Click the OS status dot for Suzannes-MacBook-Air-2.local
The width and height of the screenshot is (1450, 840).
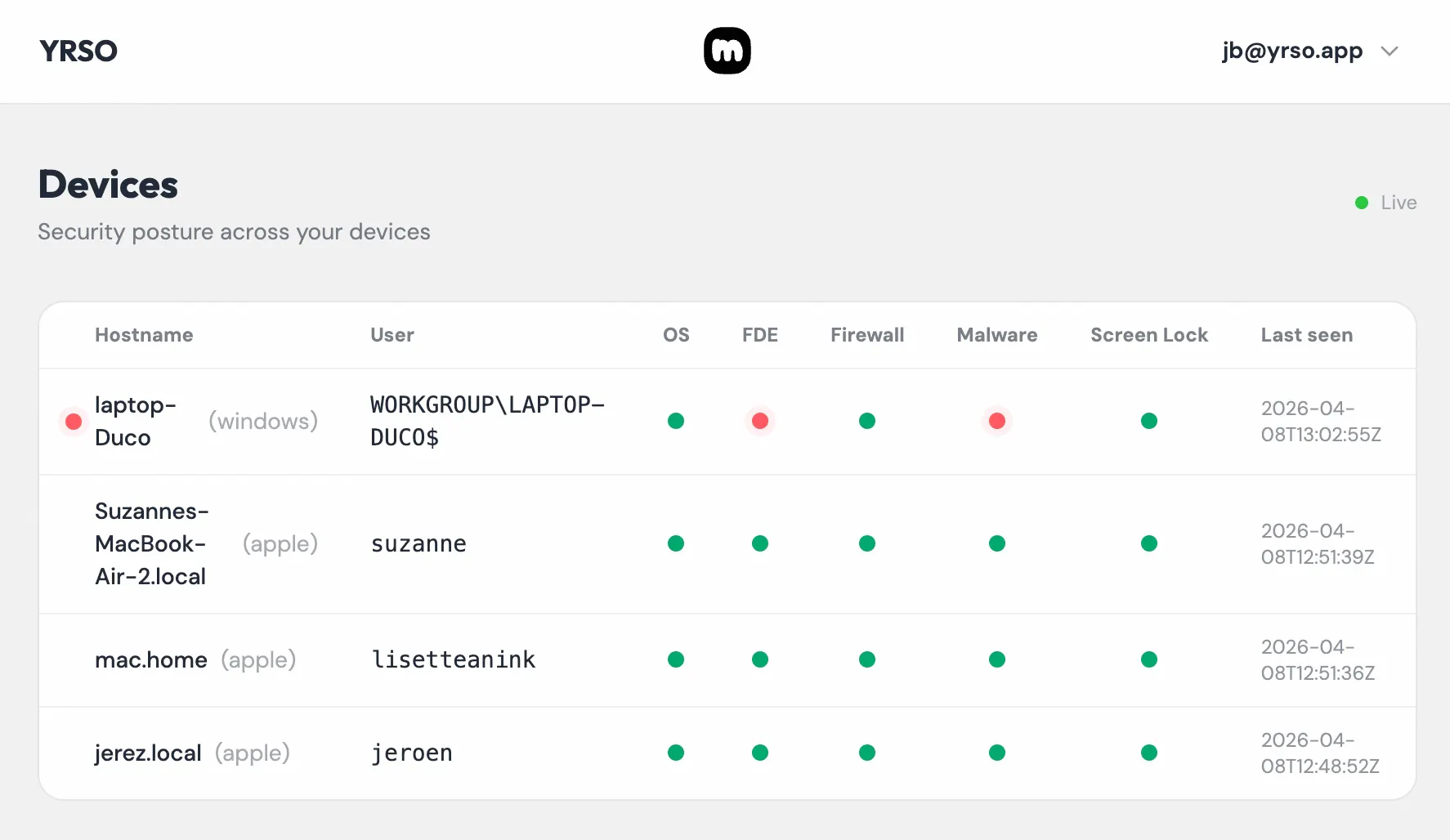676,543
